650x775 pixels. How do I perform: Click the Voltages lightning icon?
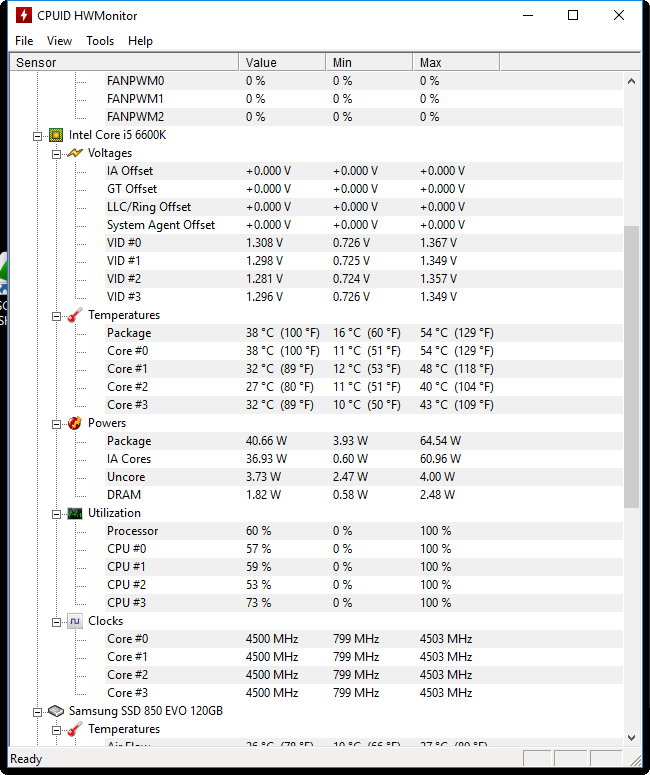pyautogui.click(x=75, y=153)
